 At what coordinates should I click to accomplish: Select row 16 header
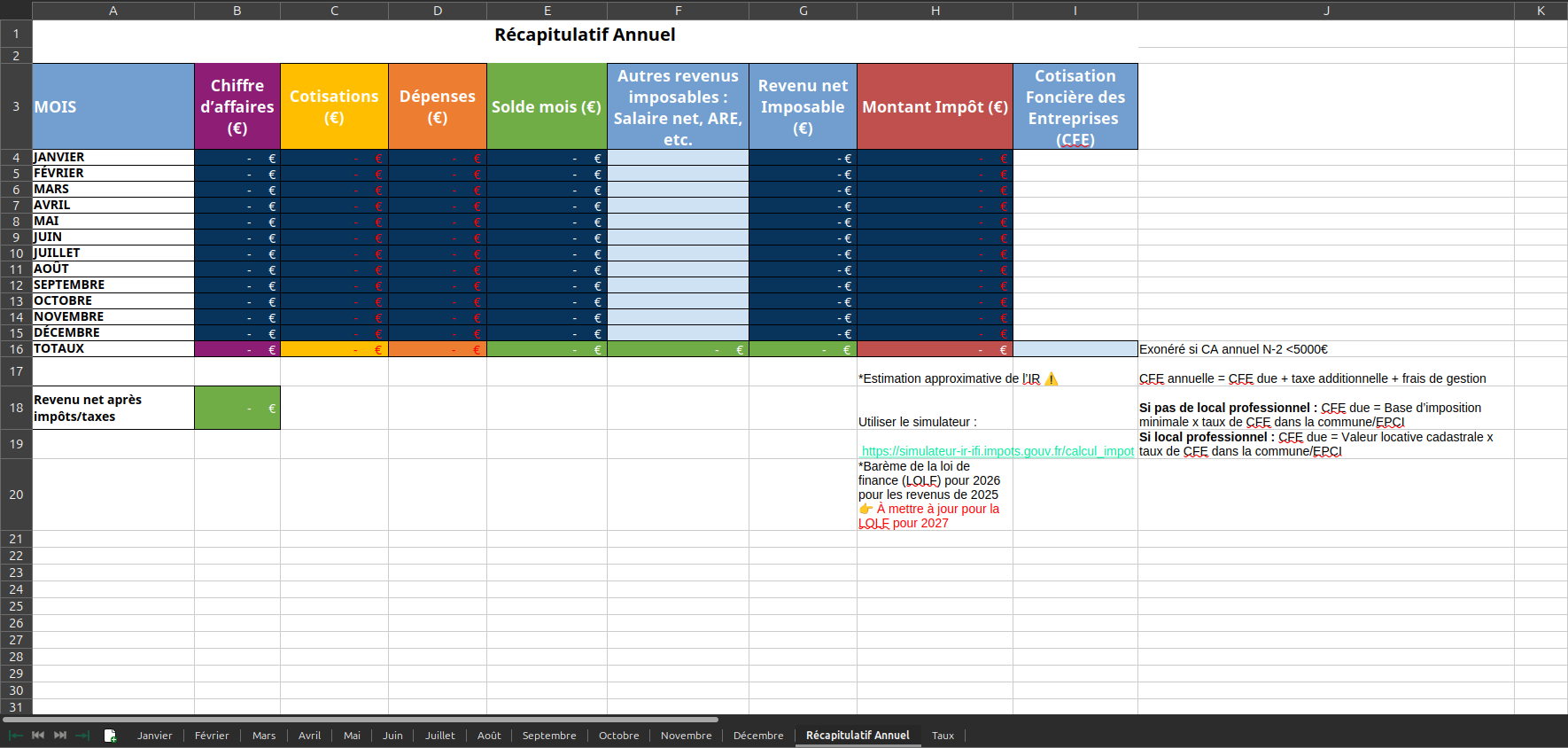(x=16, y=349)
